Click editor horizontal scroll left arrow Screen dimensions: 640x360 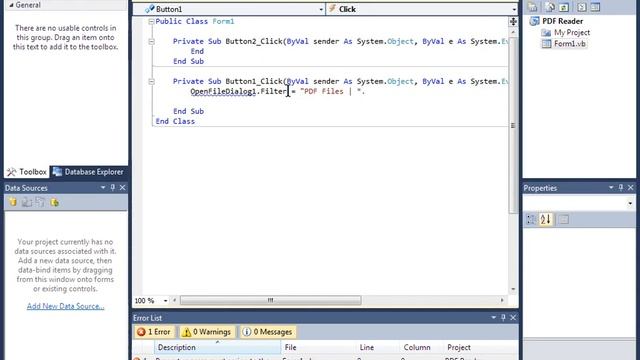[175, 300]
